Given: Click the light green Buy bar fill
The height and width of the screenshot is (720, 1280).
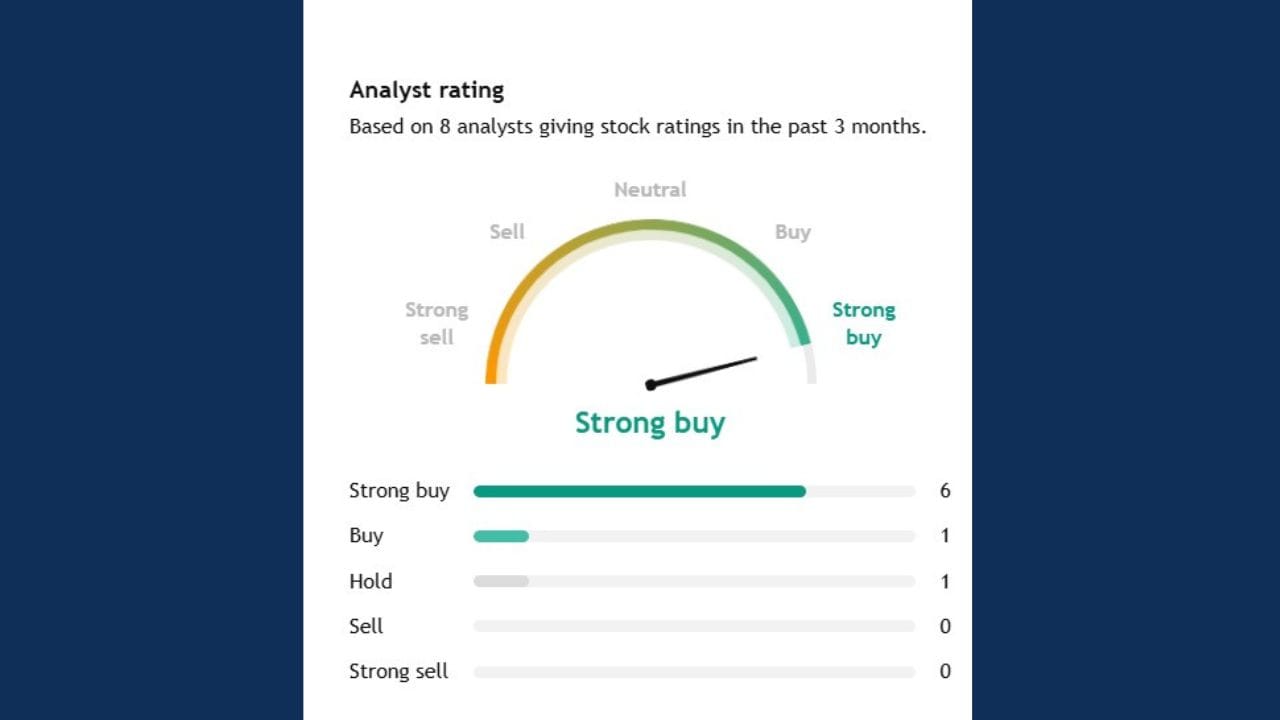Looking at the screenshot, I should [501, 536].
